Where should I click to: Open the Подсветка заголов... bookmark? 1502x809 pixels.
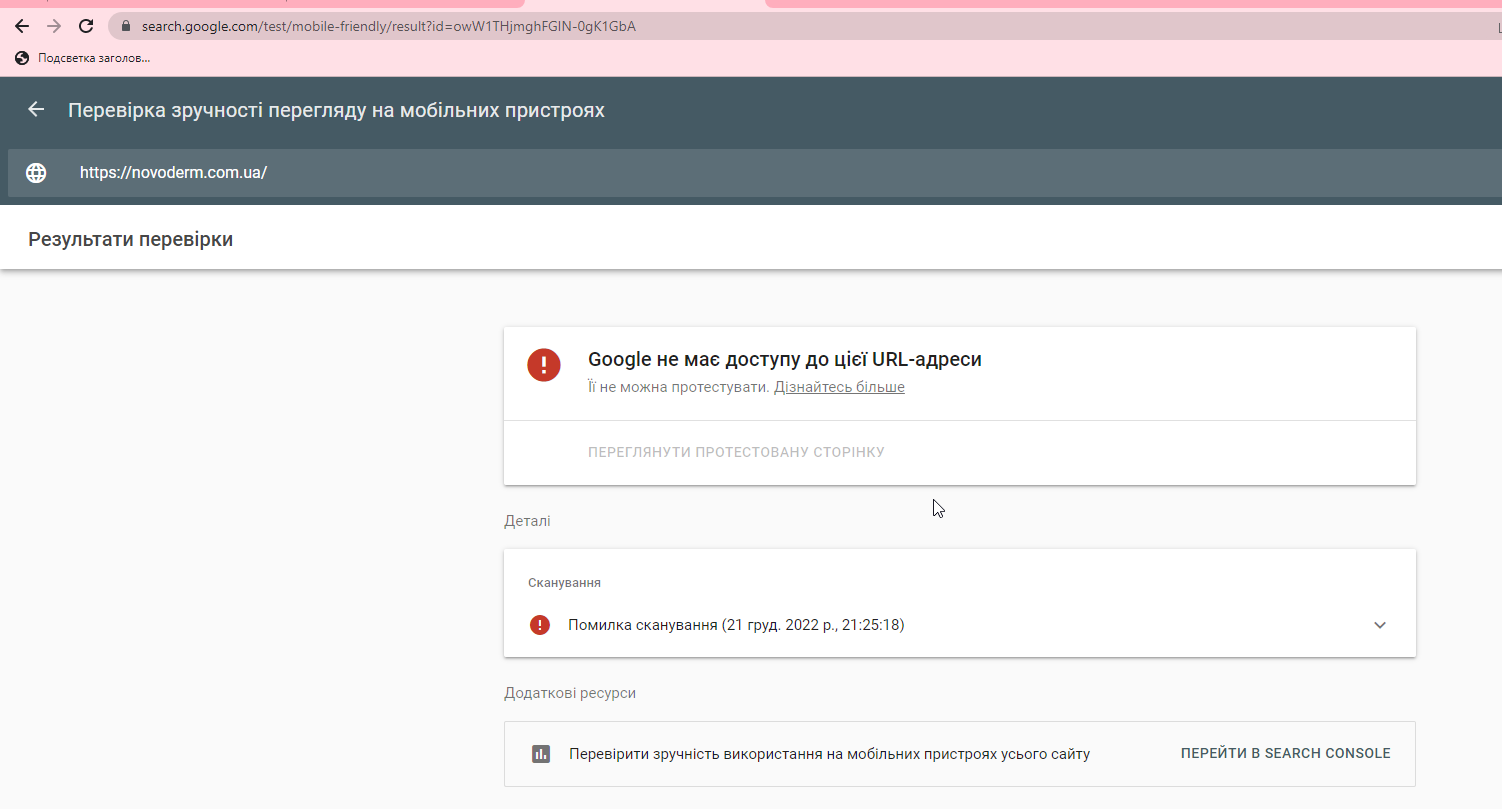[83, 58]
